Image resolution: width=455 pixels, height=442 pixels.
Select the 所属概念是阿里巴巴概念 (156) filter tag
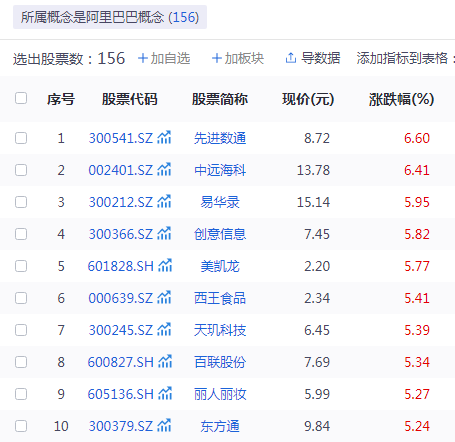point(110,17)
